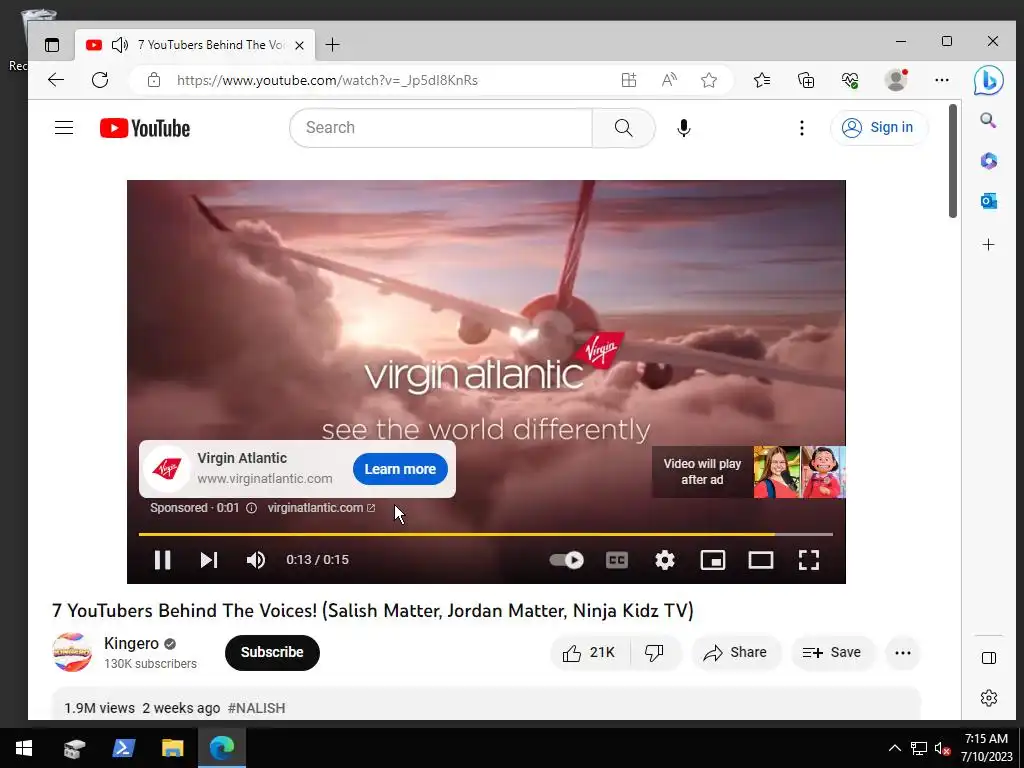View site information lock icon

pyautogui.click(x=153, y=80)
